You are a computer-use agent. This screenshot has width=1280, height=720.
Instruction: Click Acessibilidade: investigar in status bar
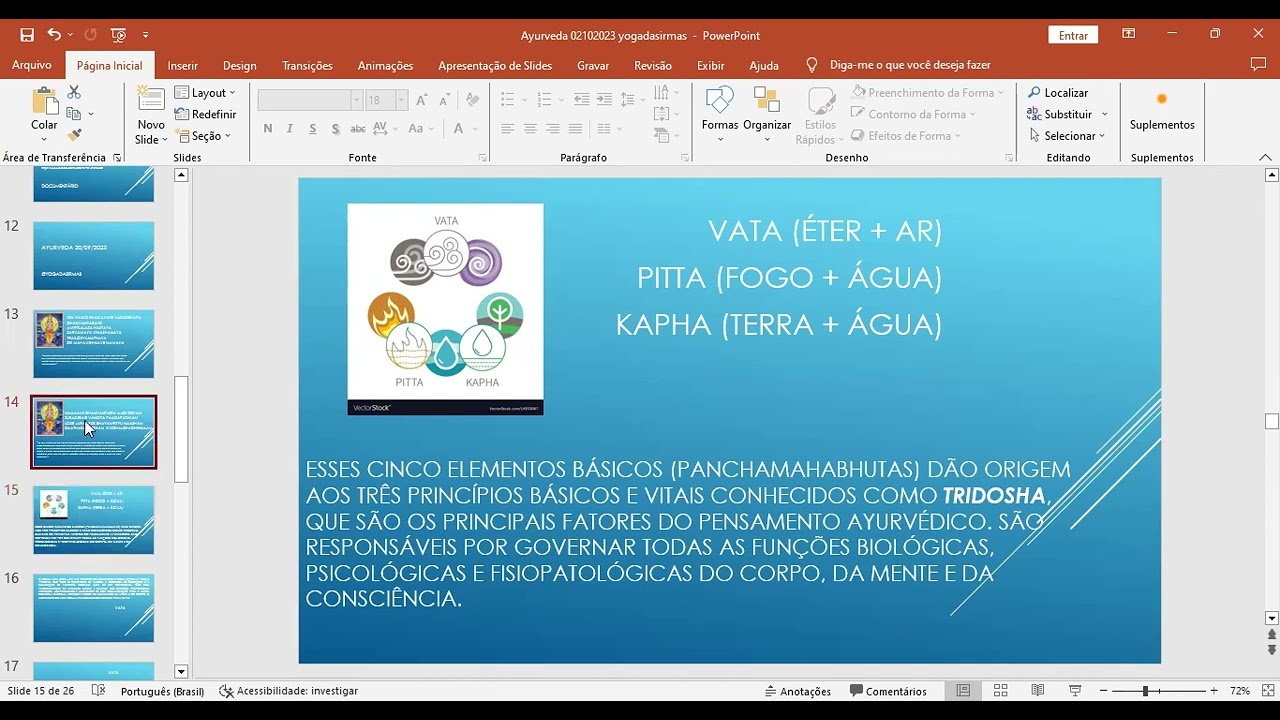[288, 691]
